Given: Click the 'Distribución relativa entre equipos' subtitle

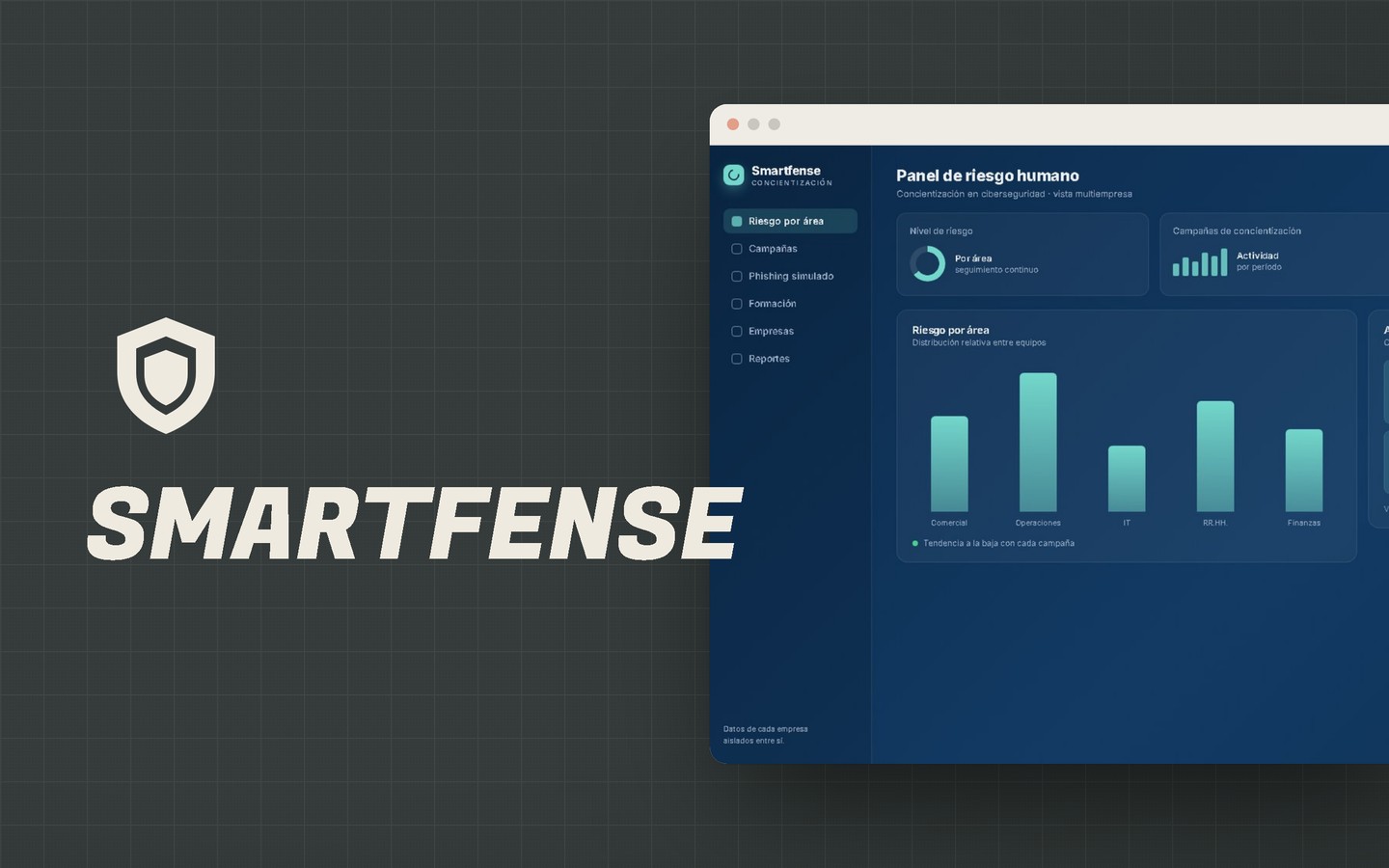Looking at the screenshot, I should (x=979, y=342).
